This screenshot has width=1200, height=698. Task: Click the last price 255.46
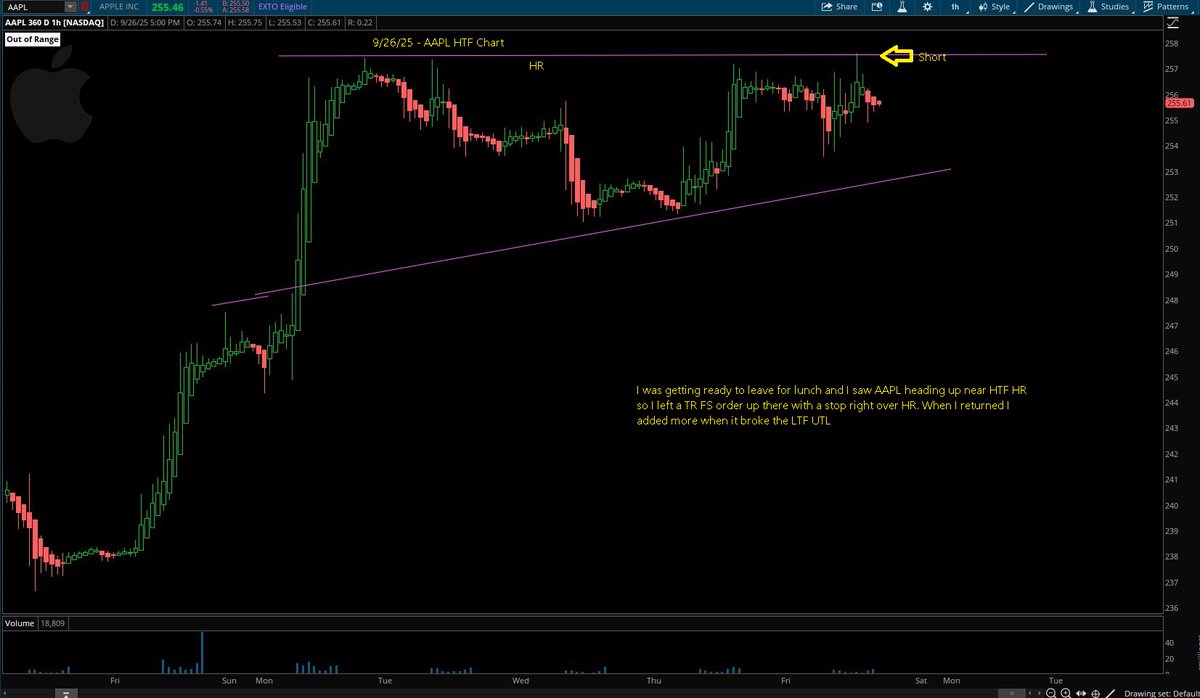pyautogui.click(x=169, y=6)
